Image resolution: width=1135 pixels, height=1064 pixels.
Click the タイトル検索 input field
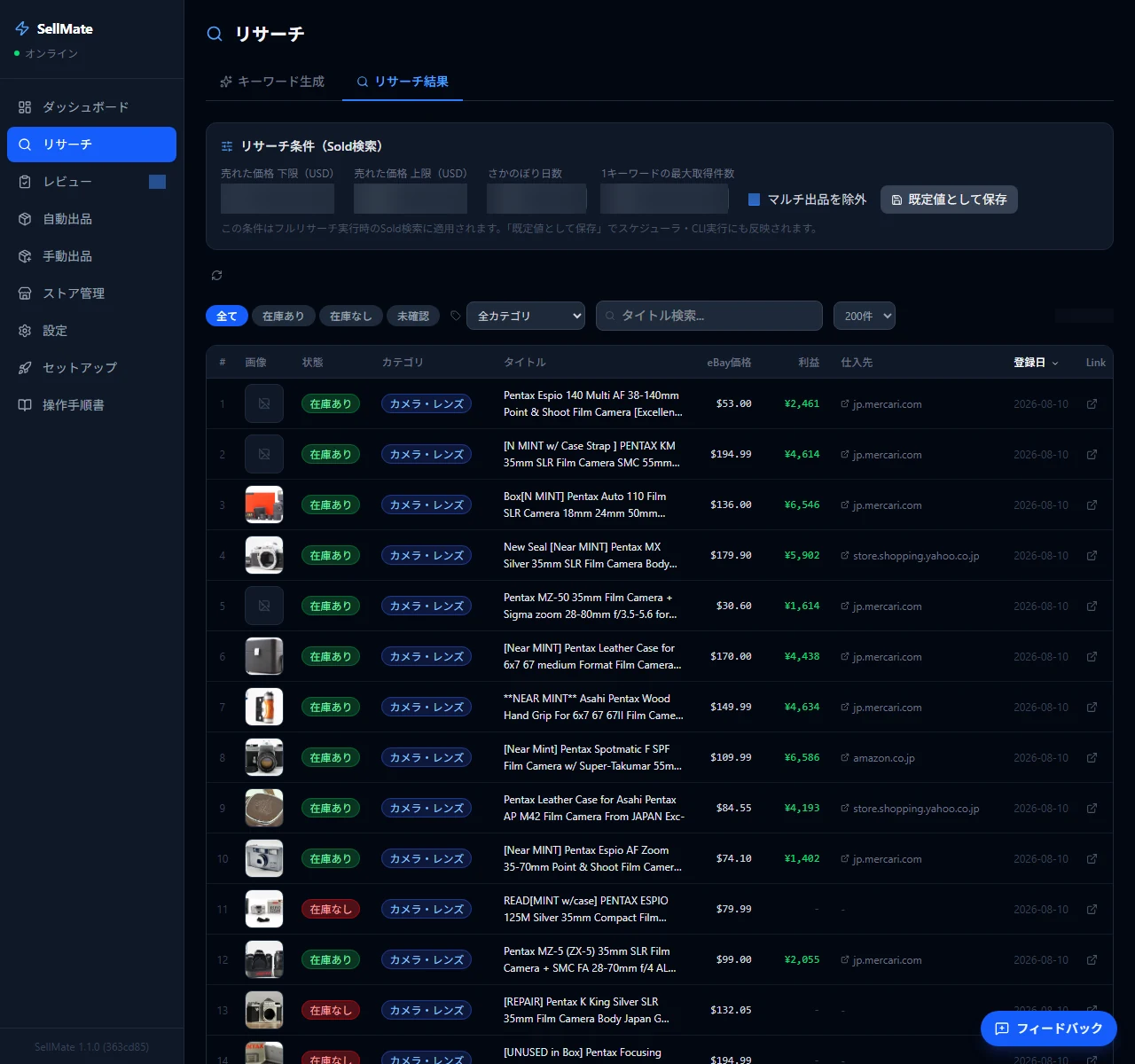[709, 316]
